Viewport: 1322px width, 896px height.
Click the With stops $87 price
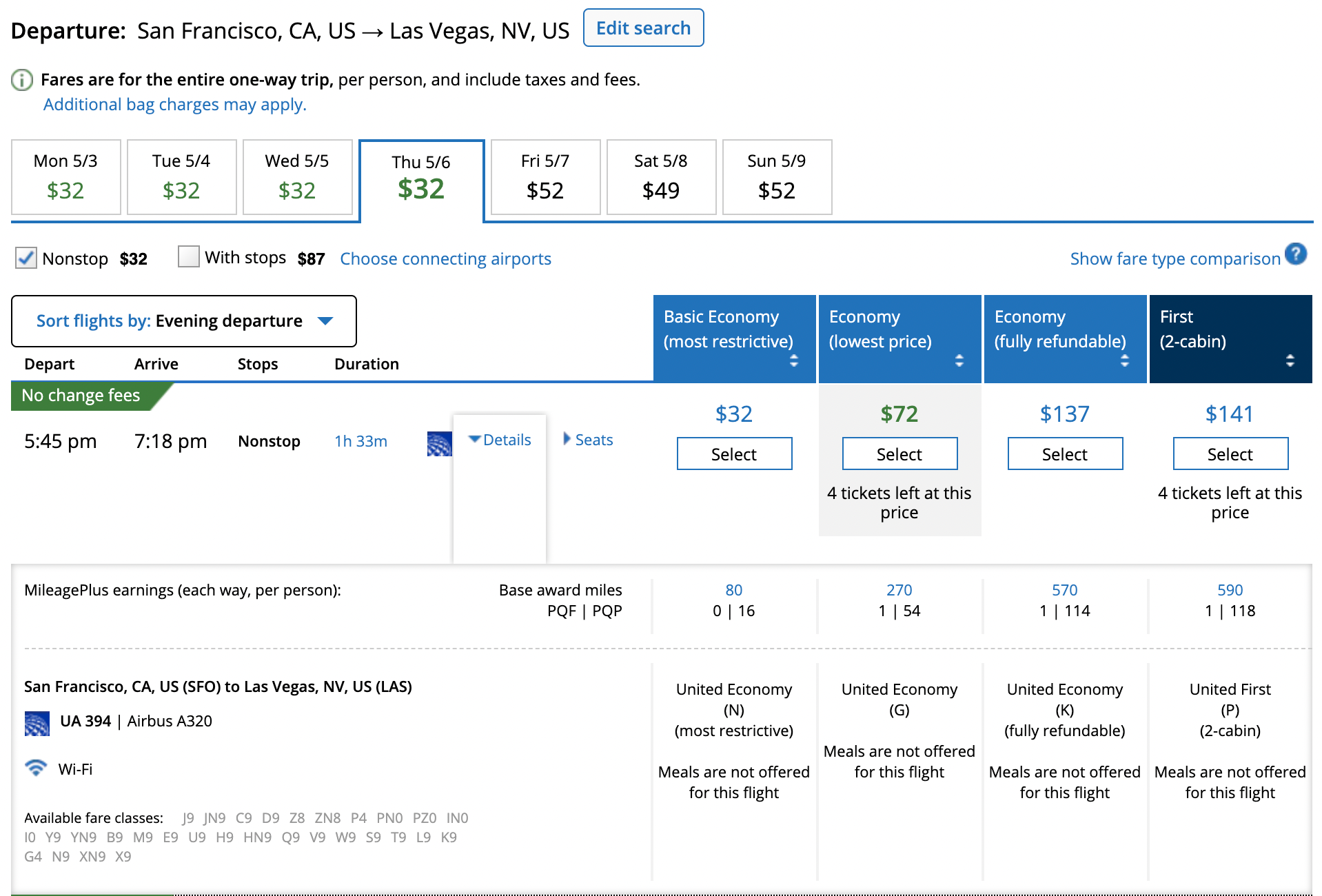click(x=312, y=259)
